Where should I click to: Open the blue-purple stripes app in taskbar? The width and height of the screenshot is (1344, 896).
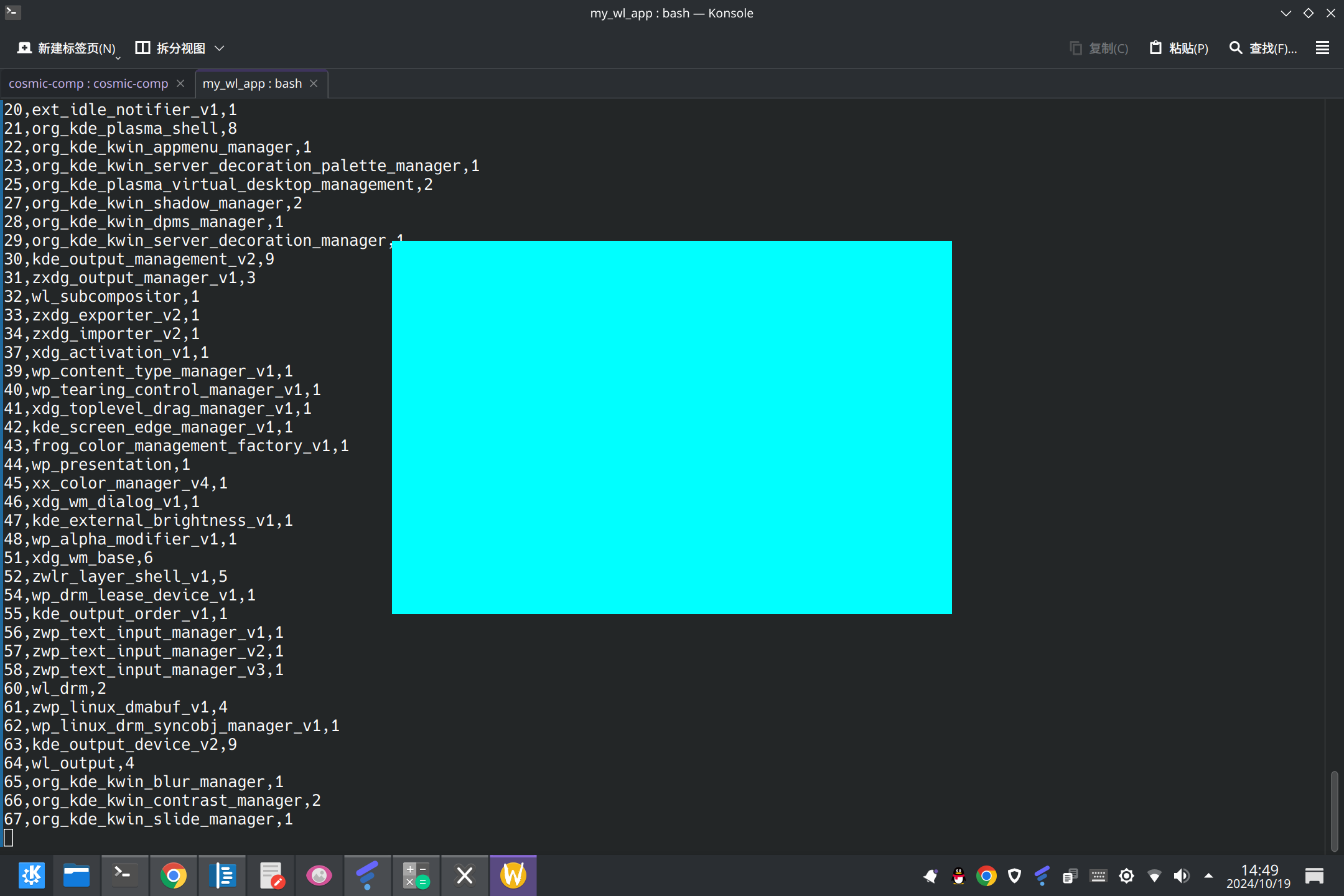click(x=367, y=875)
